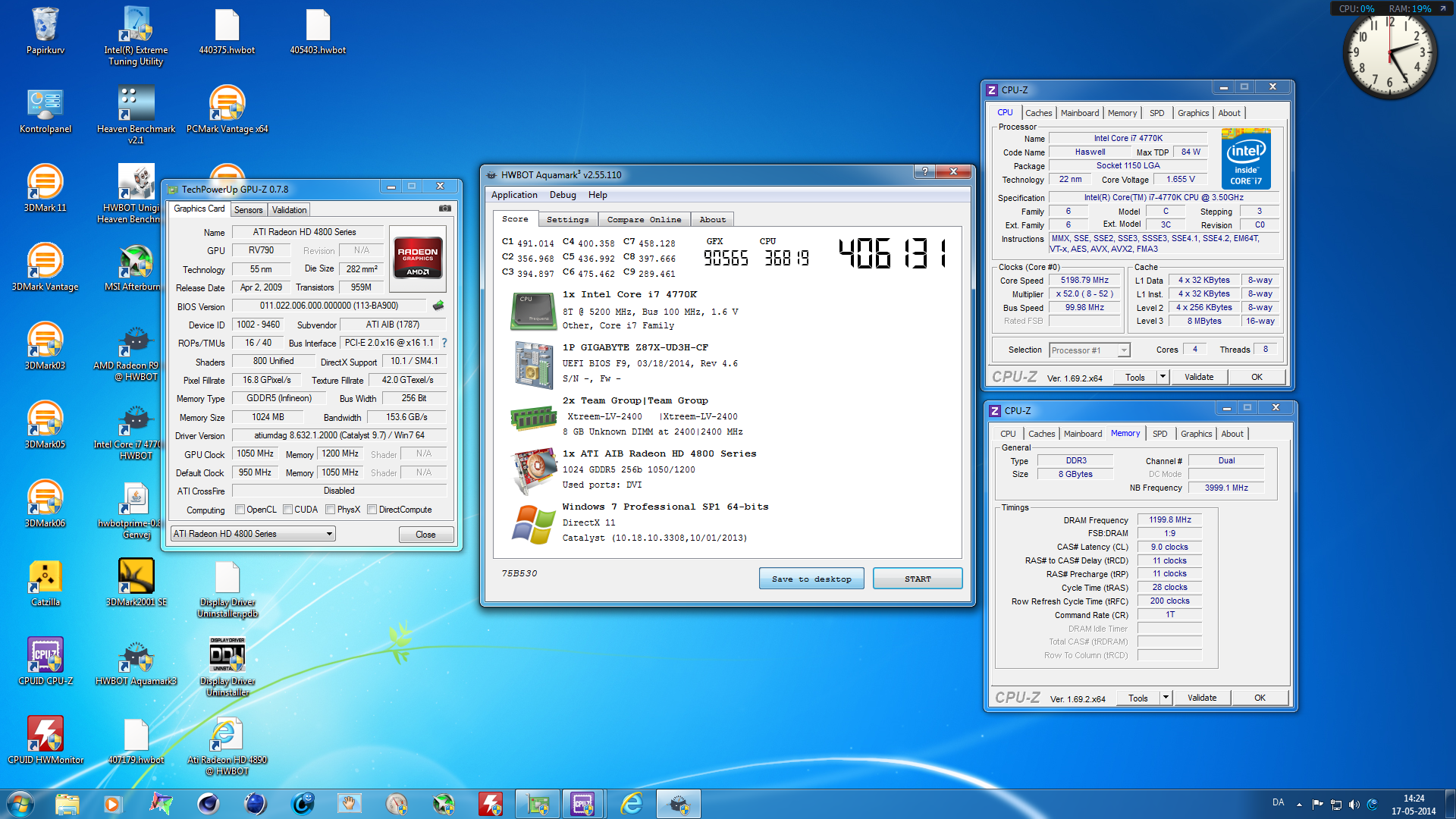Image resolution: width=1456 pixels, height=819 pixels.
Task: Open the Debug menu in Aquamark
Action: [x=563, y=195]
